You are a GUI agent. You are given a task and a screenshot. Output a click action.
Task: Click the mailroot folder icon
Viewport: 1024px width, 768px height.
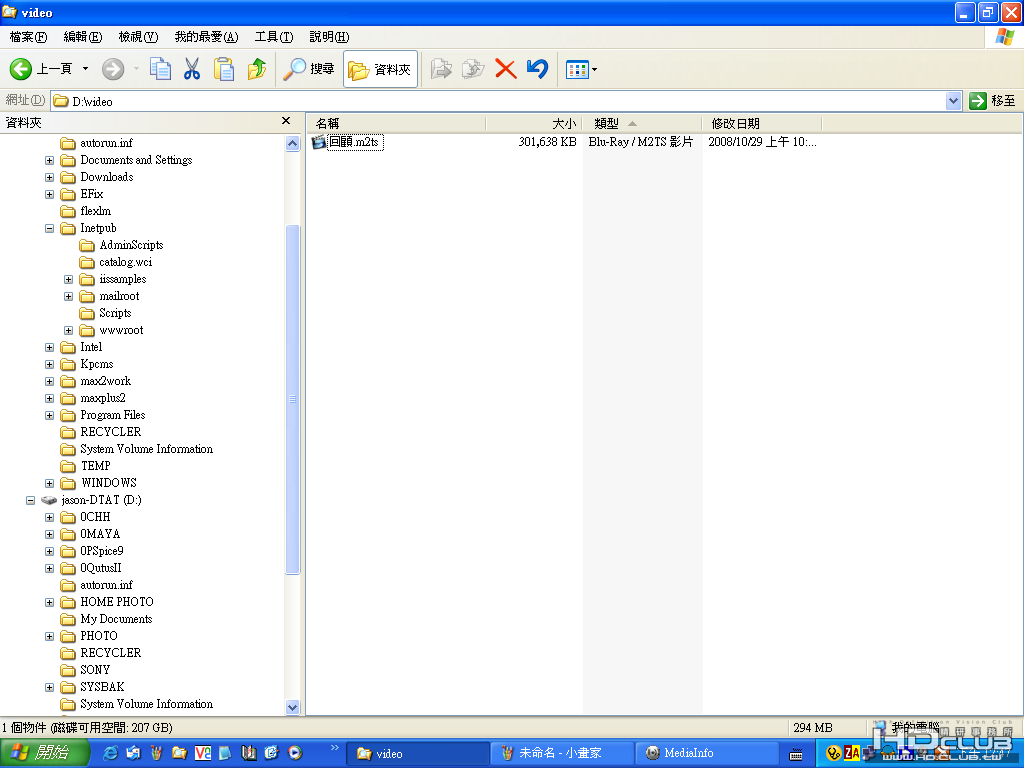click(87, 296)
